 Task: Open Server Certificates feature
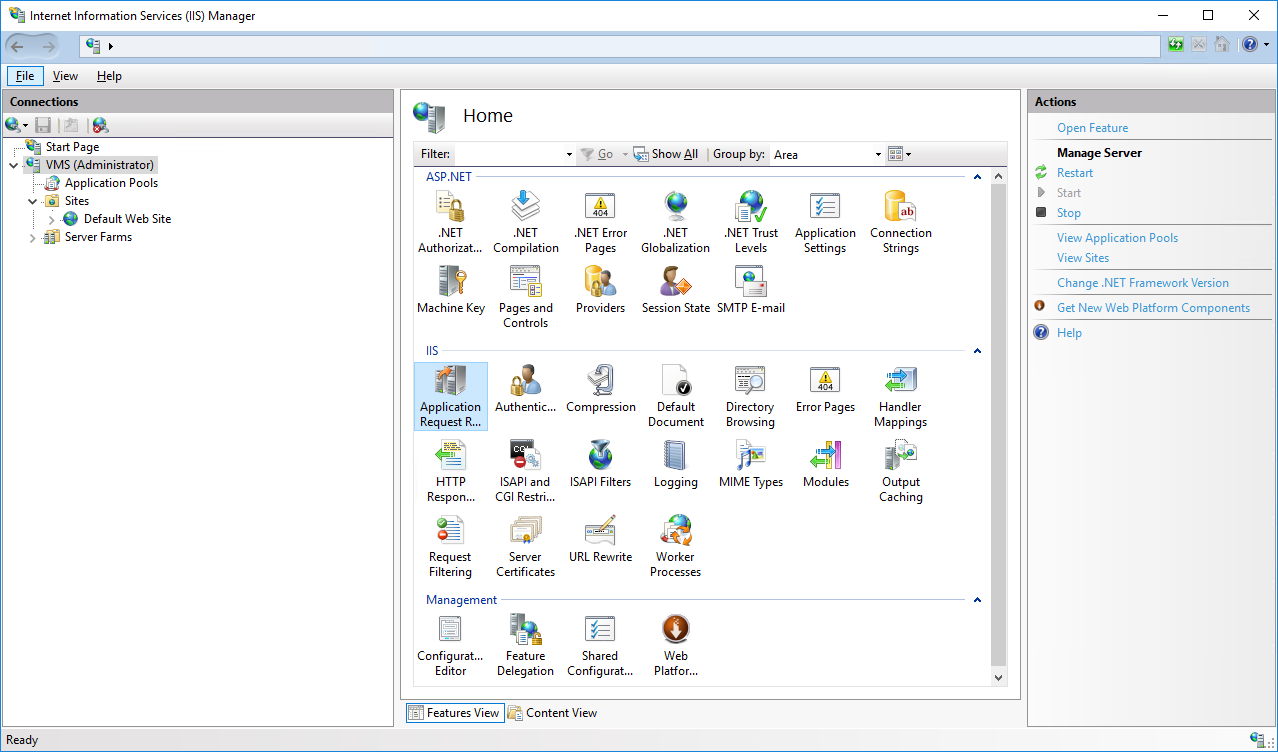526,546
